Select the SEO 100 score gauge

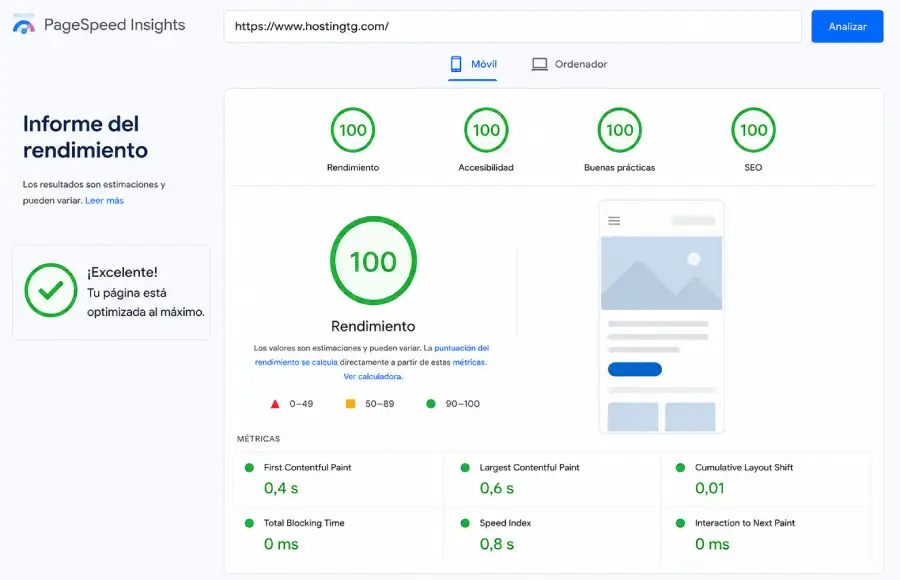point(753,130)
